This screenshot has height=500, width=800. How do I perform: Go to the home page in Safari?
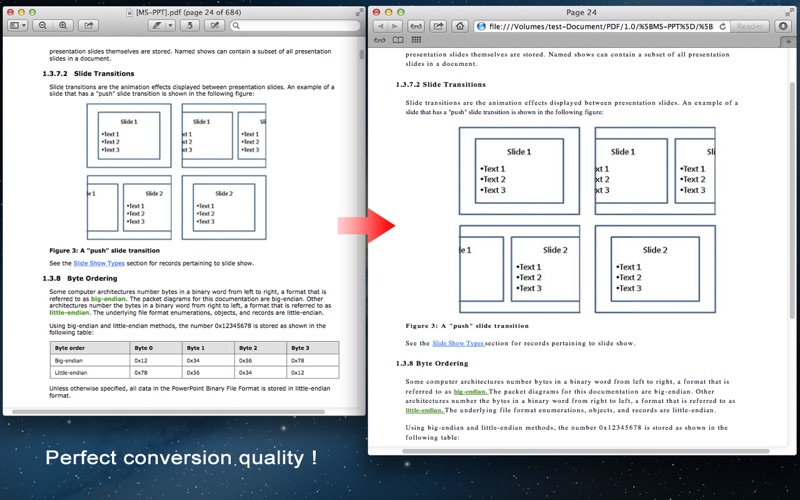[460, 26]
